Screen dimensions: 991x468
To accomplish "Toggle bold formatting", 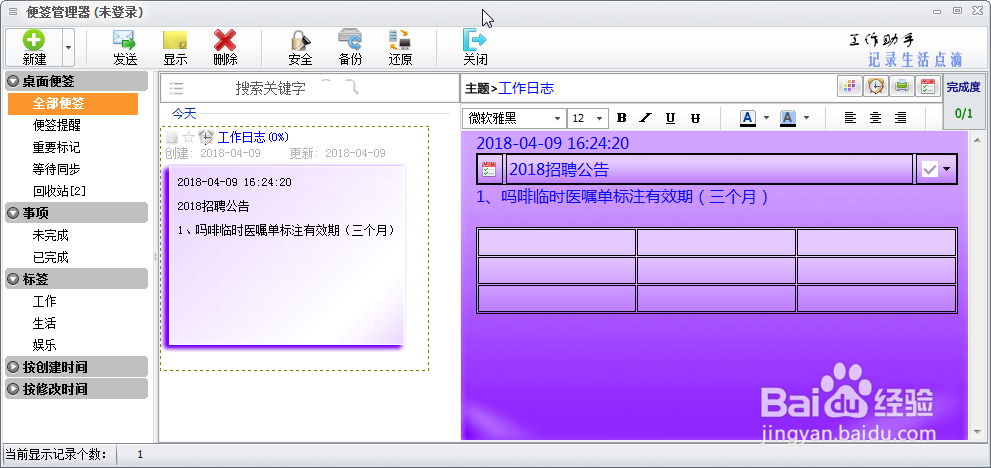I will coord(621,118).
